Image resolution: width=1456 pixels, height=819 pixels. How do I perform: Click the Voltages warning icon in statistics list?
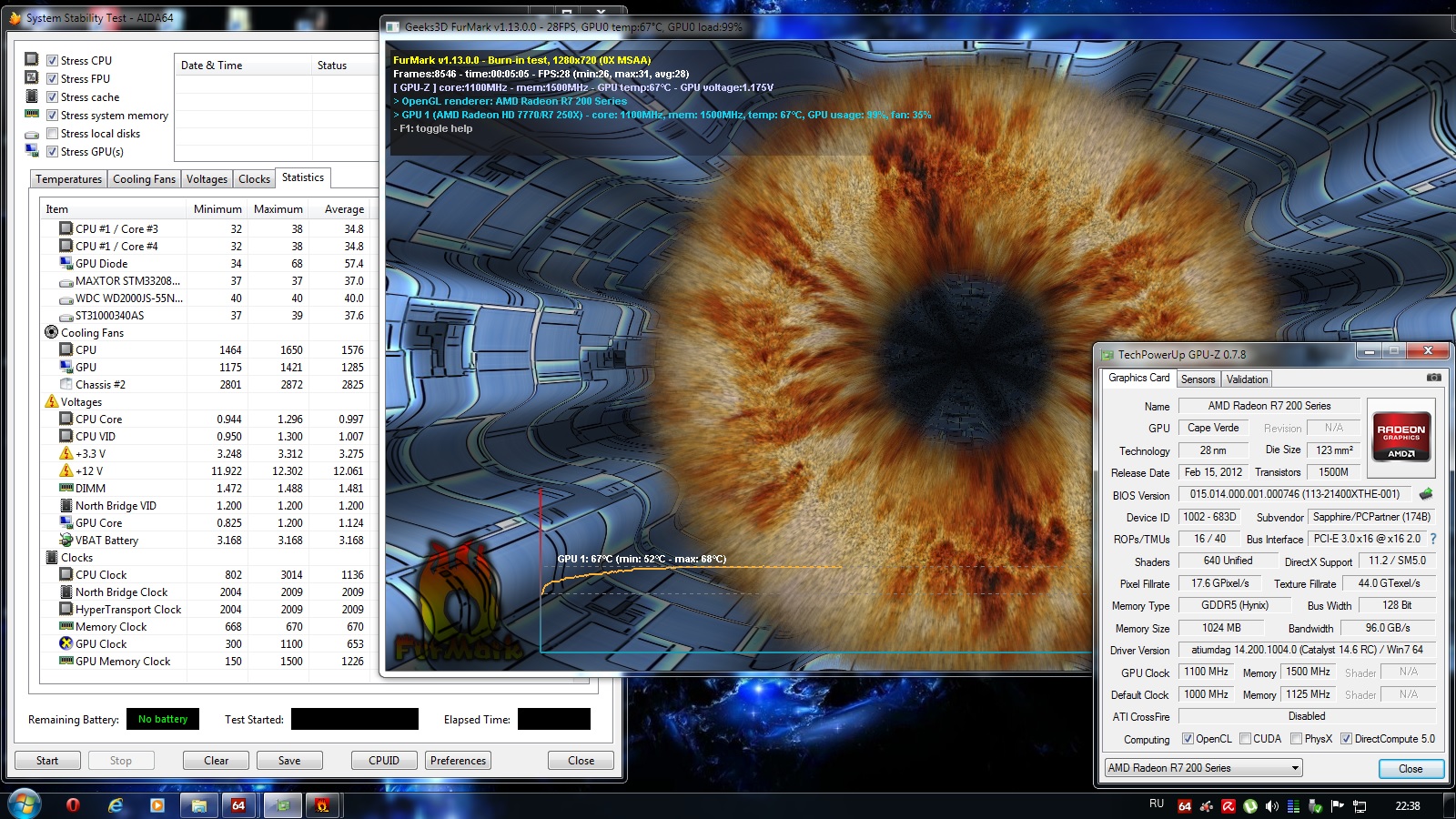[52, 401]
